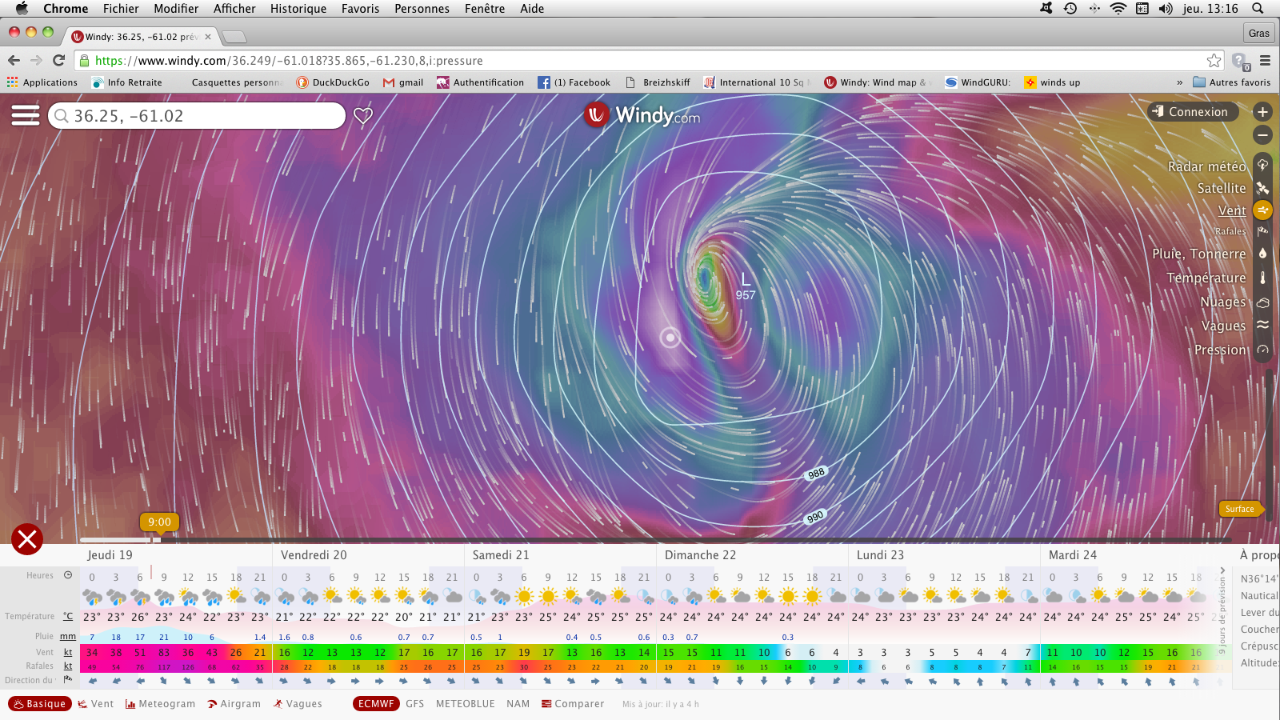Open the Windy hamburger menu
This screenshot has height=720, width=1280.
25,115
